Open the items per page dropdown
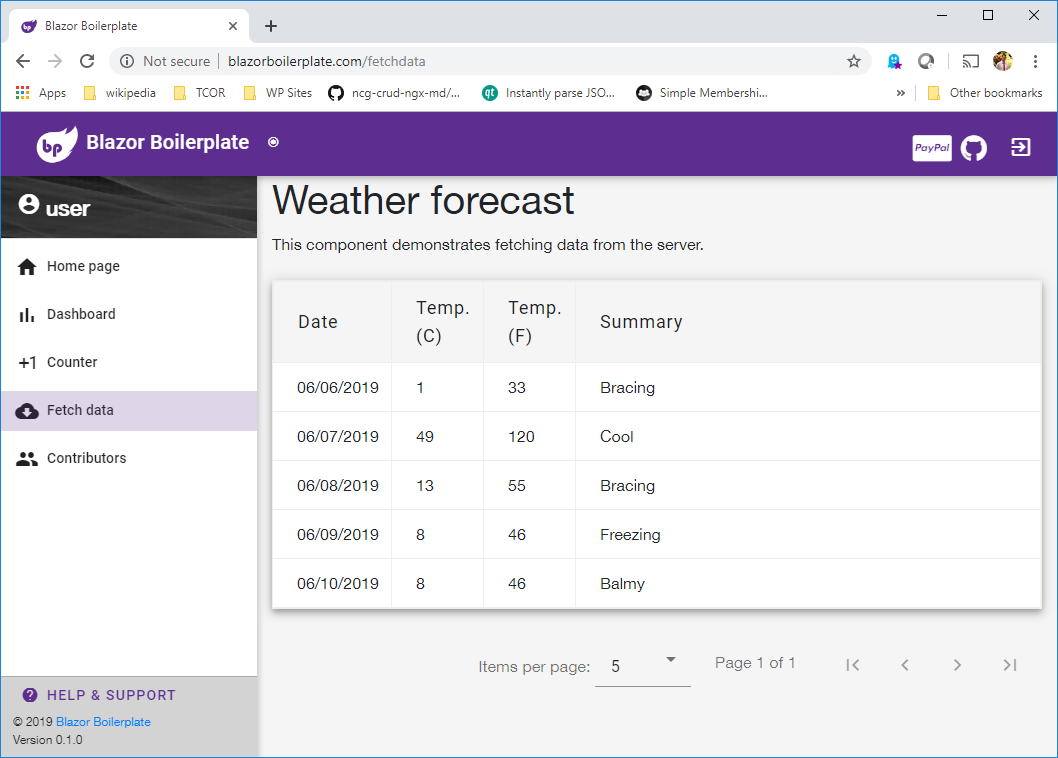Image resolution: width=1058 pixels, height=758 pixels. pos(642,663)
